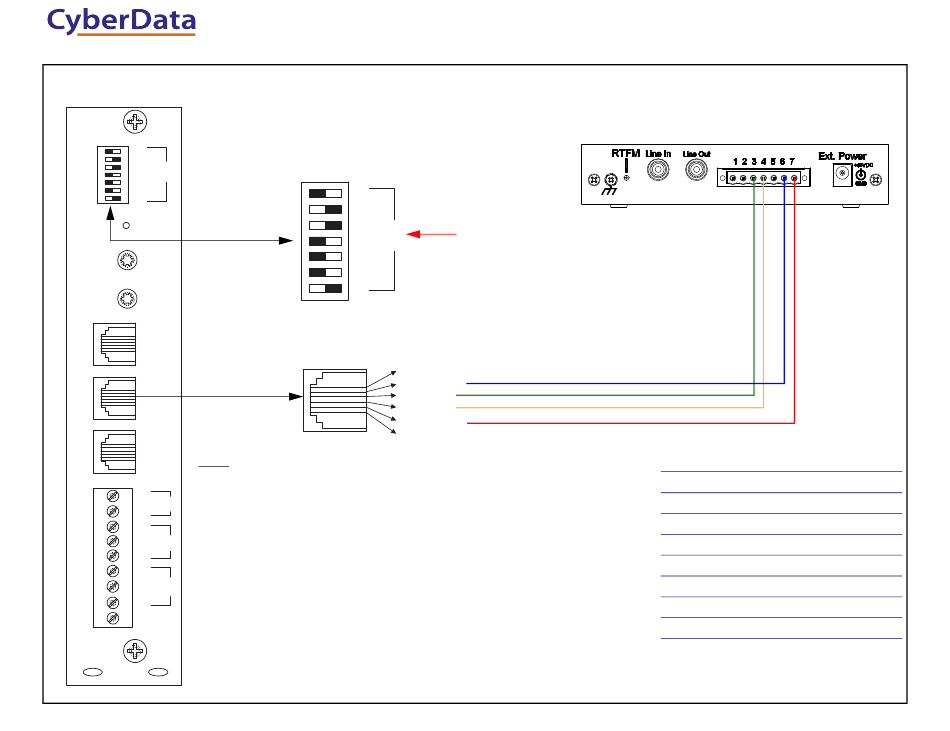950x731 pixels.
Task: Click terminal pin 5 on the device connector
Action: pos(774,179)
